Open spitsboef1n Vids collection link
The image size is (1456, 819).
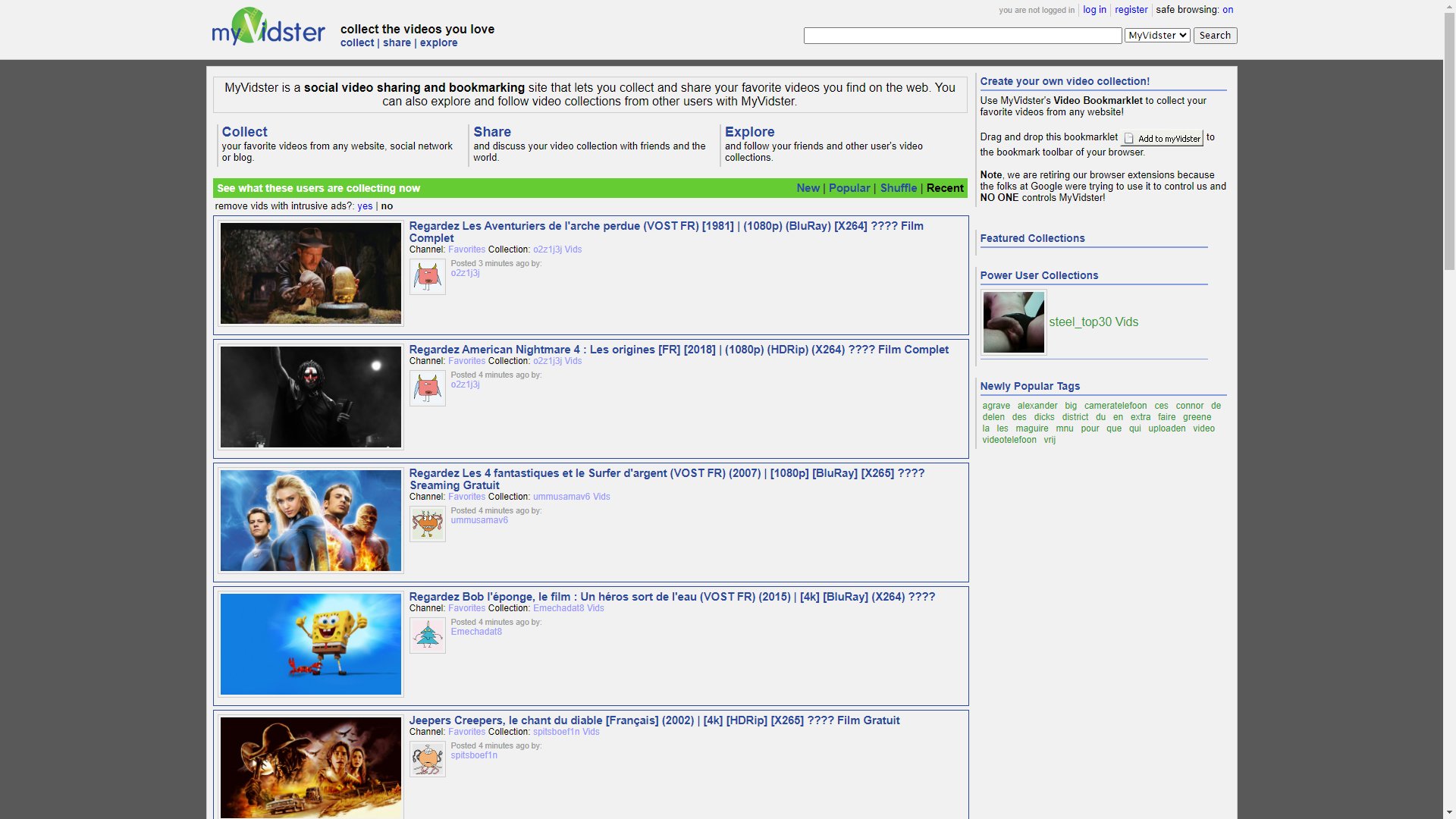(566, 732)
